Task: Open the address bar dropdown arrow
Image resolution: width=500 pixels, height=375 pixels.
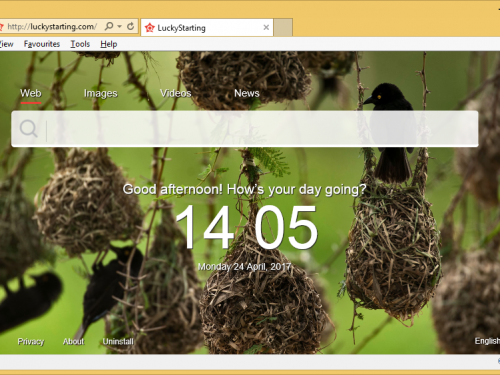Action: 119,26
